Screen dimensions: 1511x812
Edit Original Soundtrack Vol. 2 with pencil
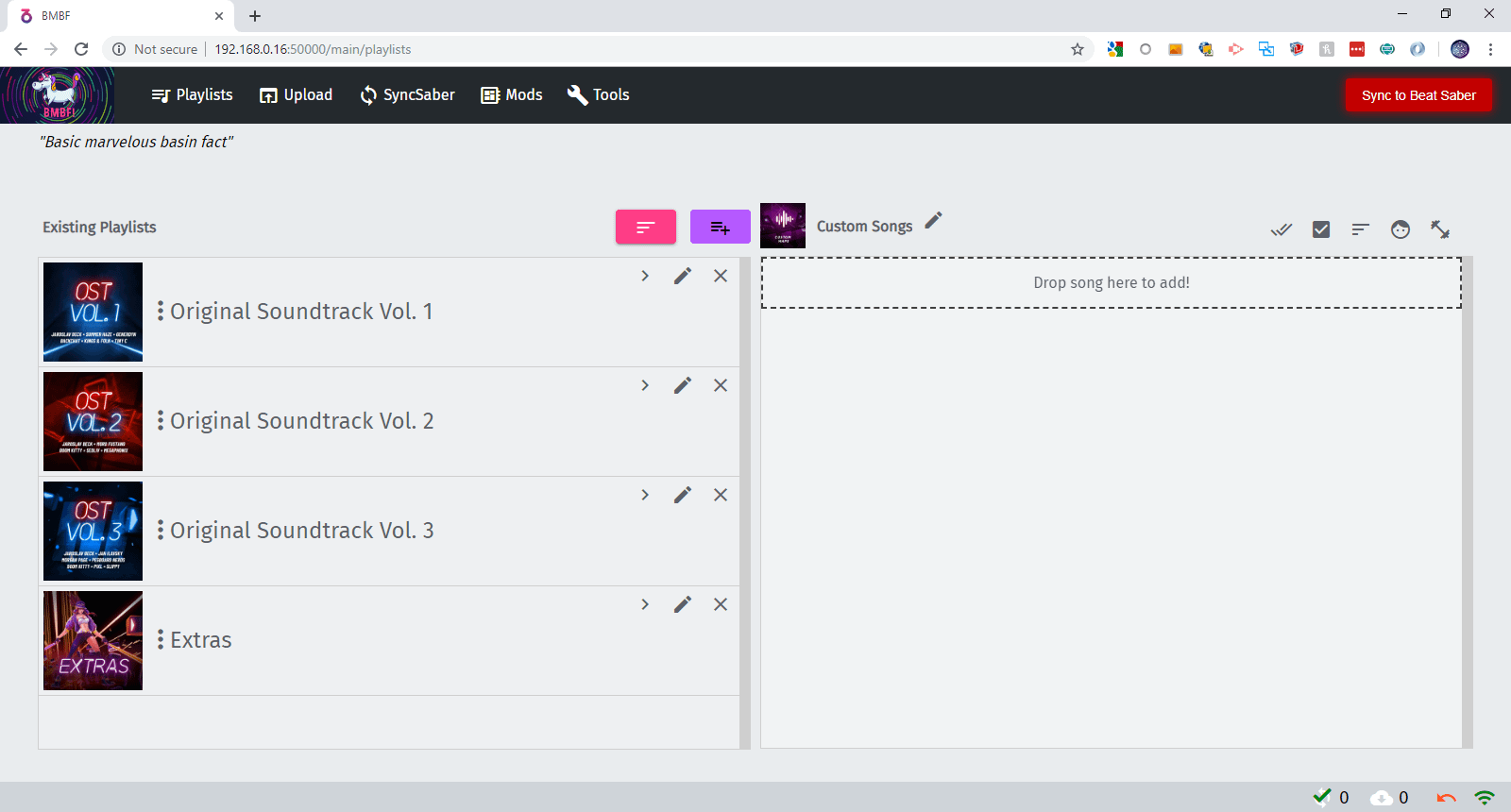683,385
